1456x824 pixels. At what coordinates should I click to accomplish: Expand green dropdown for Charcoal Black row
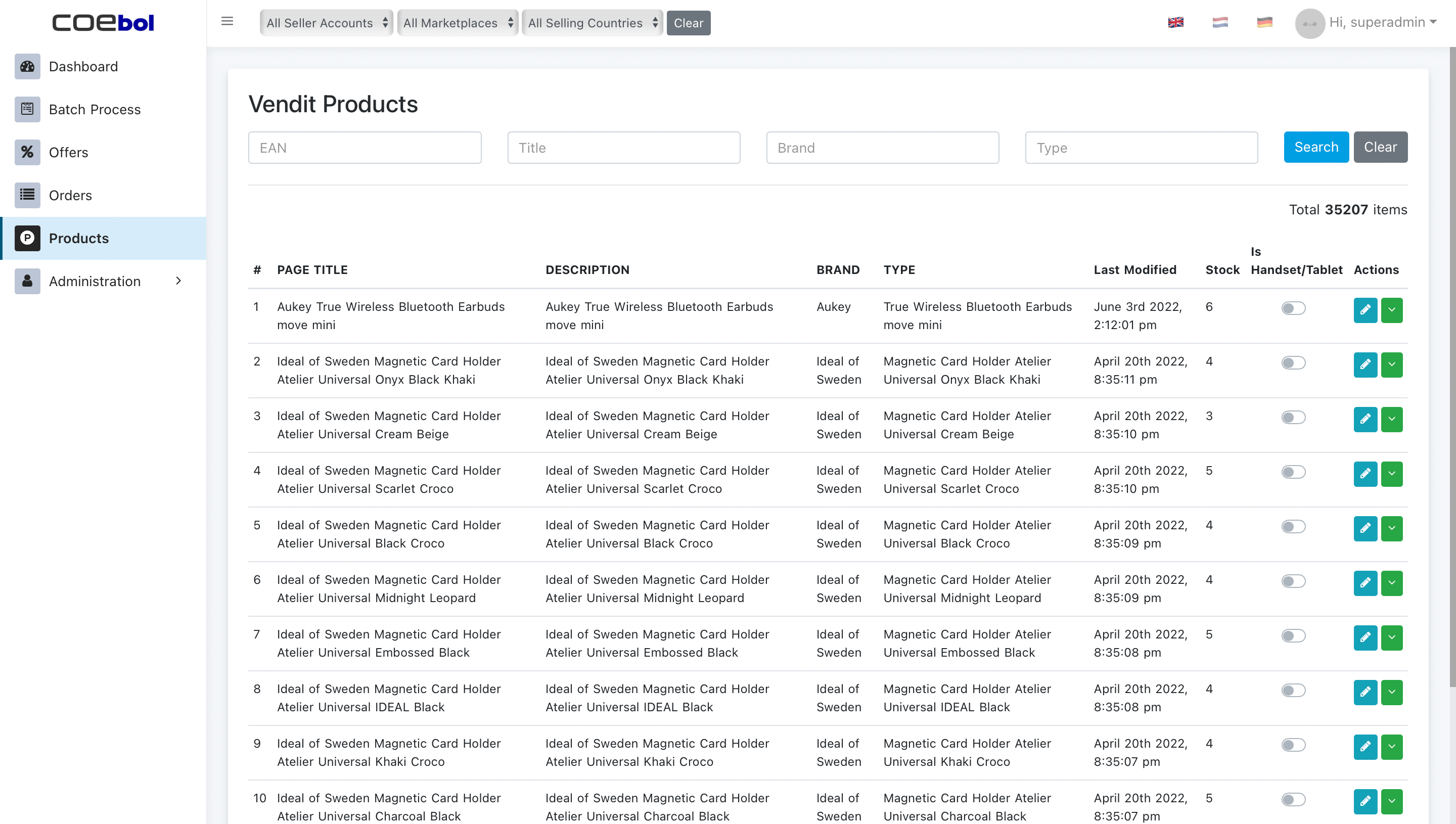(x=1391, y=802)
